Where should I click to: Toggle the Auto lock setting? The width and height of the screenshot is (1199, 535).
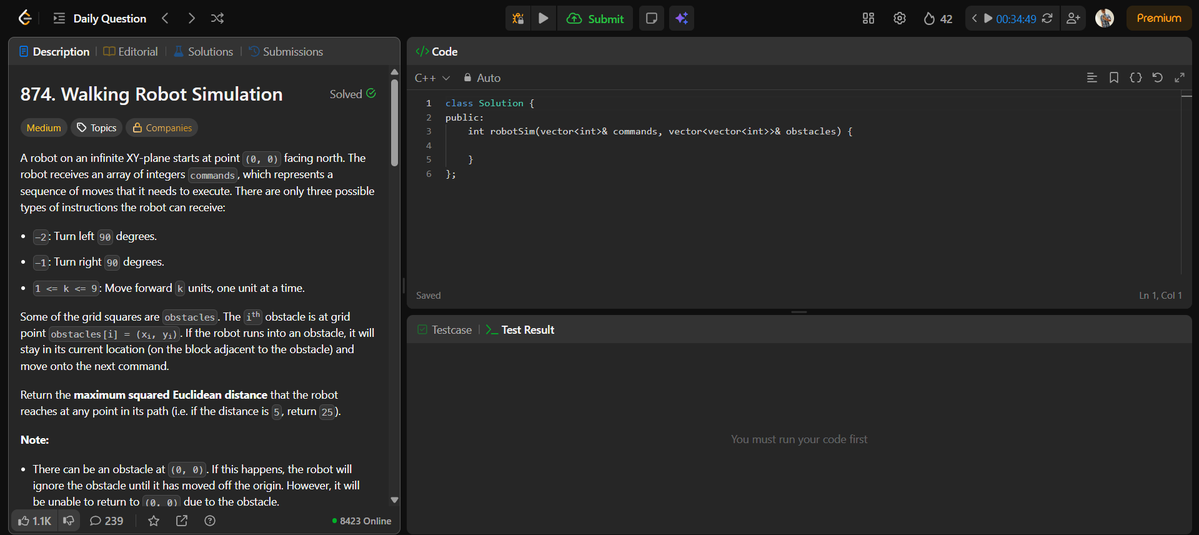482,78
